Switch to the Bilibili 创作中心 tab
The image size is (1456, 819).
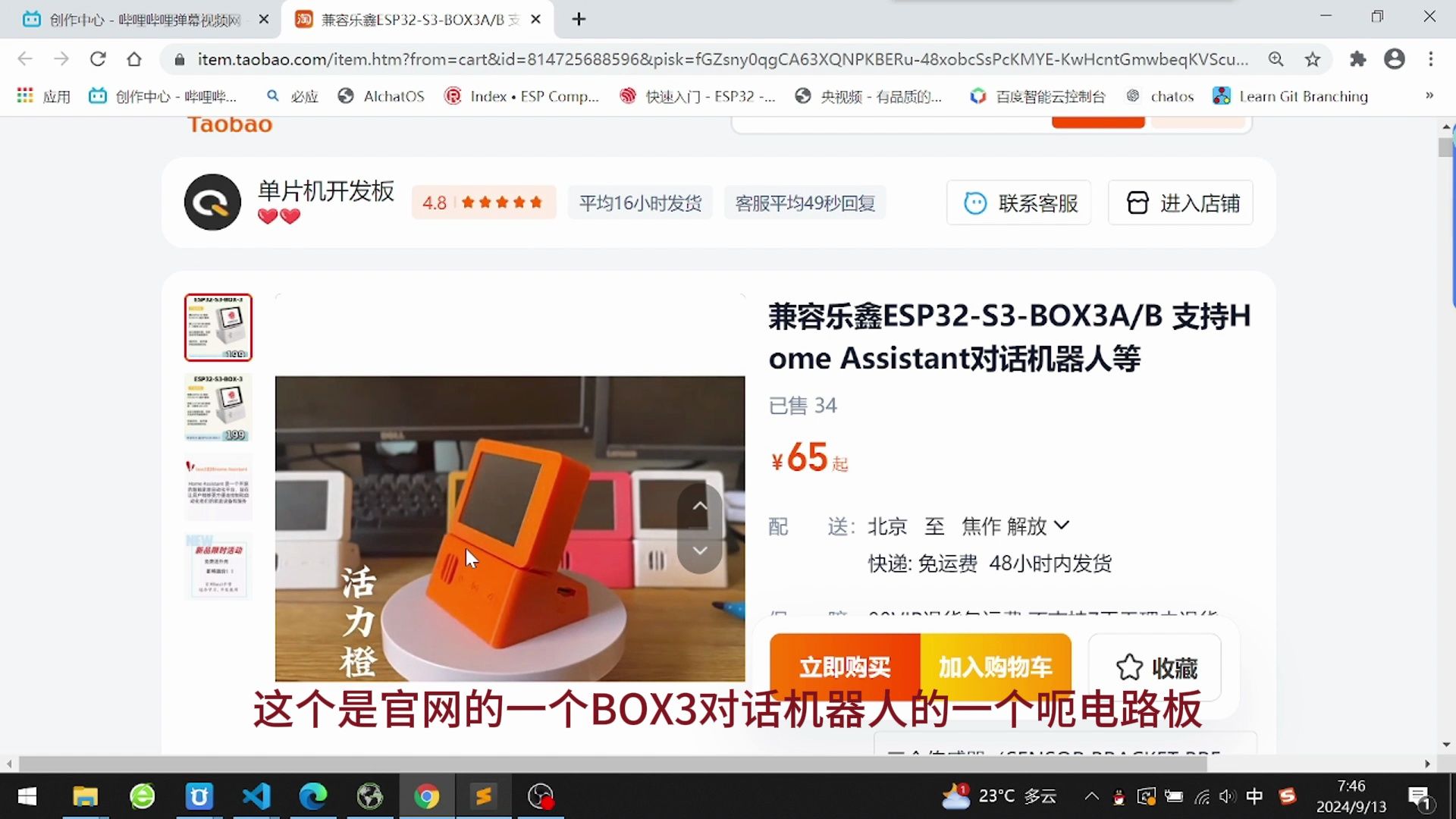(x=140, y=19)
